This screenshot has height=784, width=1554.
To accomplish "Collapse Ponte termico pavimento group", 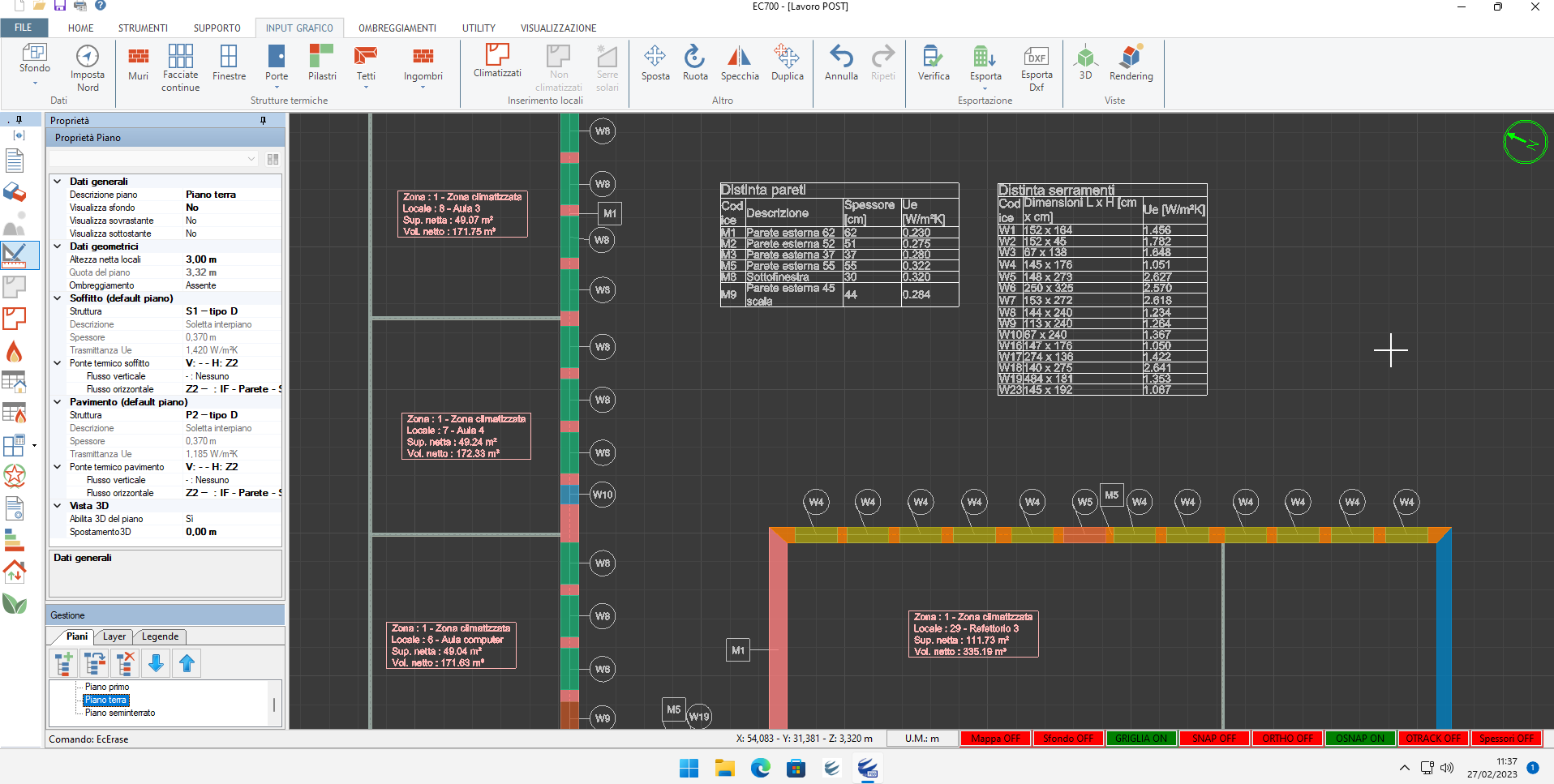I will pos(58,467).
